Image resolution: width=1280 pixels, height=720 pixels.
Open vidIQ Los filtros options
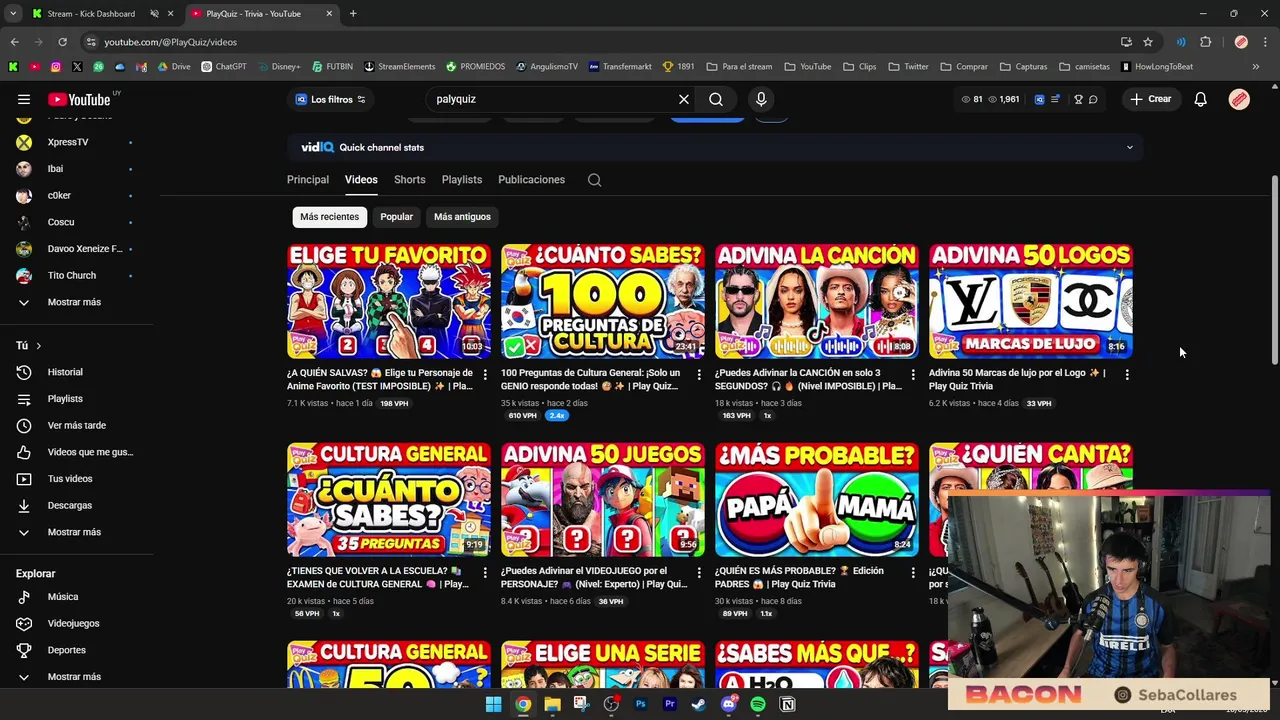coord(331,99)
